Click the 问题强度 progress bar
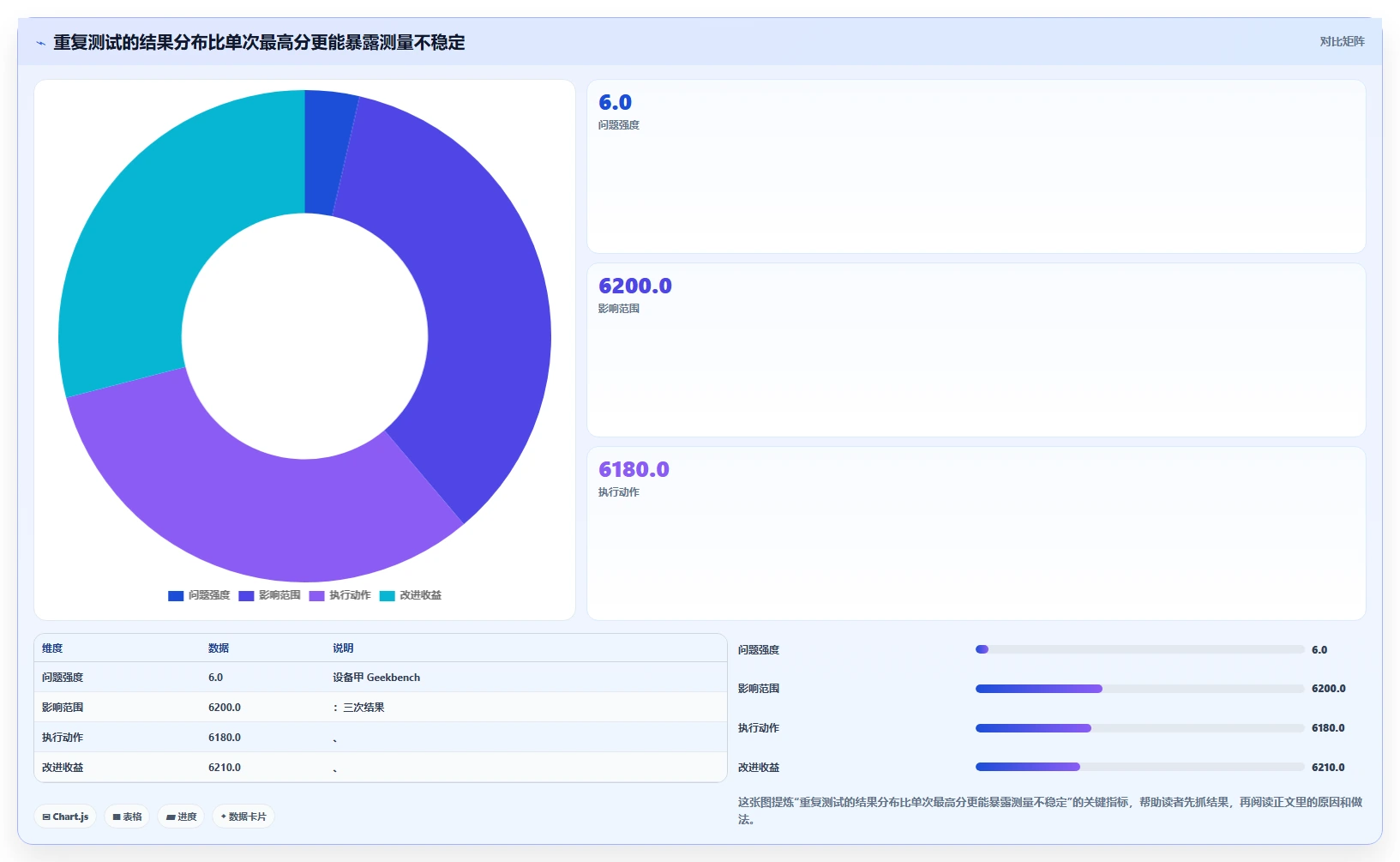1400x862 pixels. [1139, 649]
